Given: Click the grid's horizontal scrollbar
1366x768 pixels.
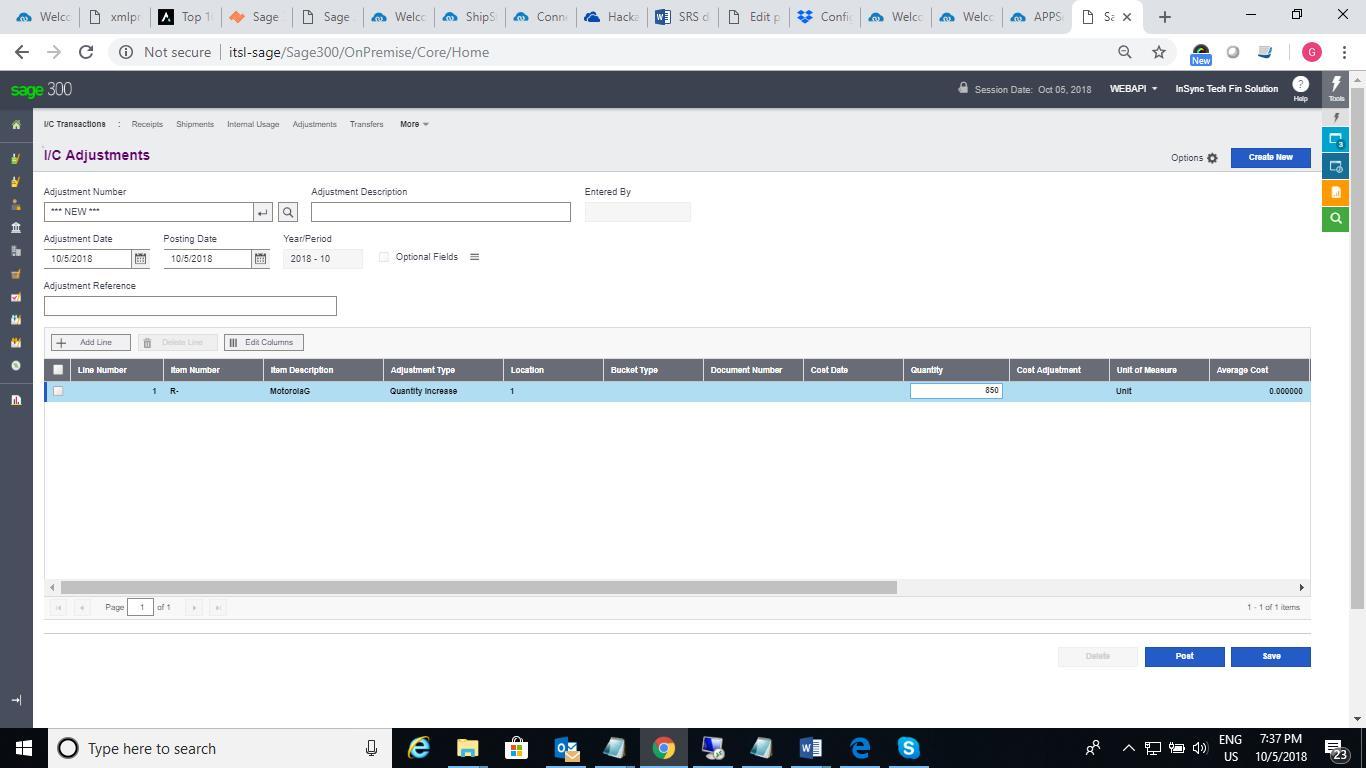Looking at the screenshot, I should pos(478,587).
